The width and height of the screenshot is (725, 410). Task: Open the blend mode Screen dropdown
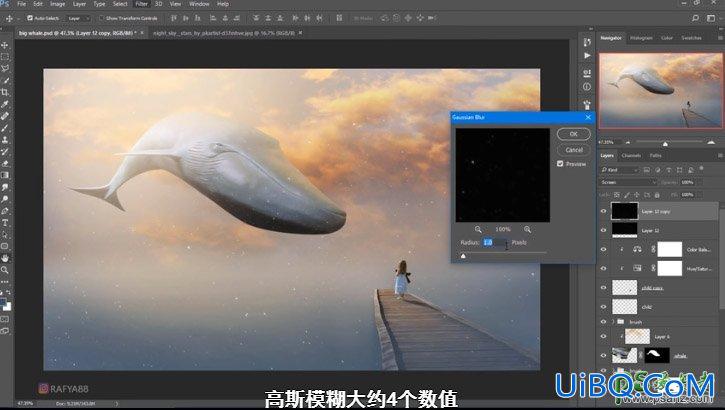(628, 182)
